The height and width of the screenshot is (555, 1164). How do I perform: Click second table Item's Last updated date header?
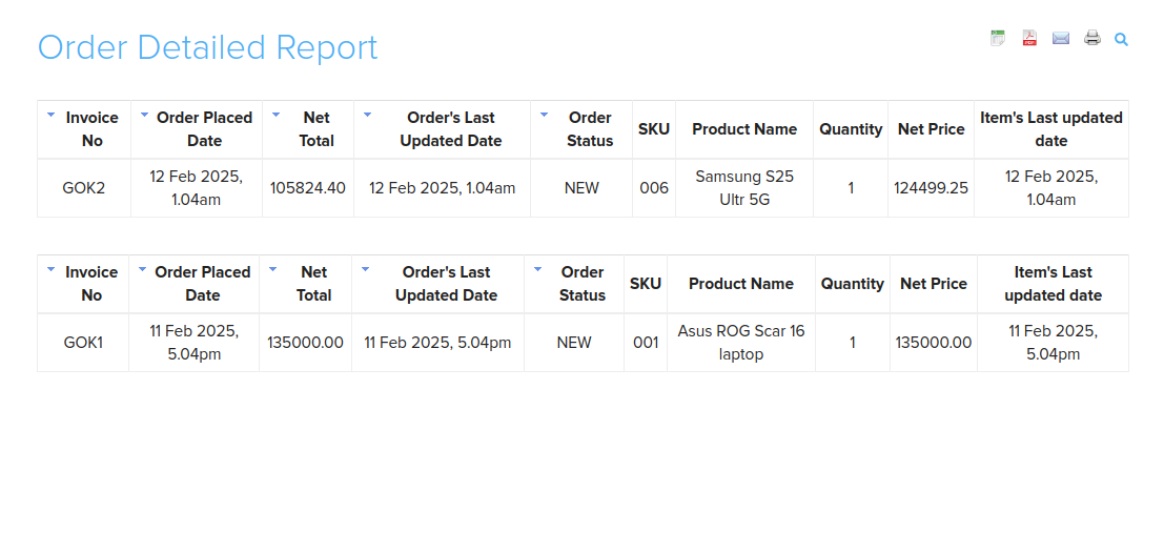tap(1053, 283)
